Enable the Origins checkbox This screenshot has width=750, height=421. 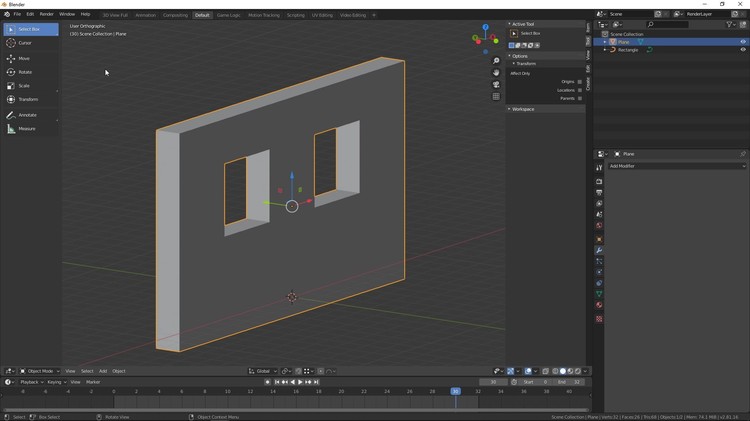580,82
